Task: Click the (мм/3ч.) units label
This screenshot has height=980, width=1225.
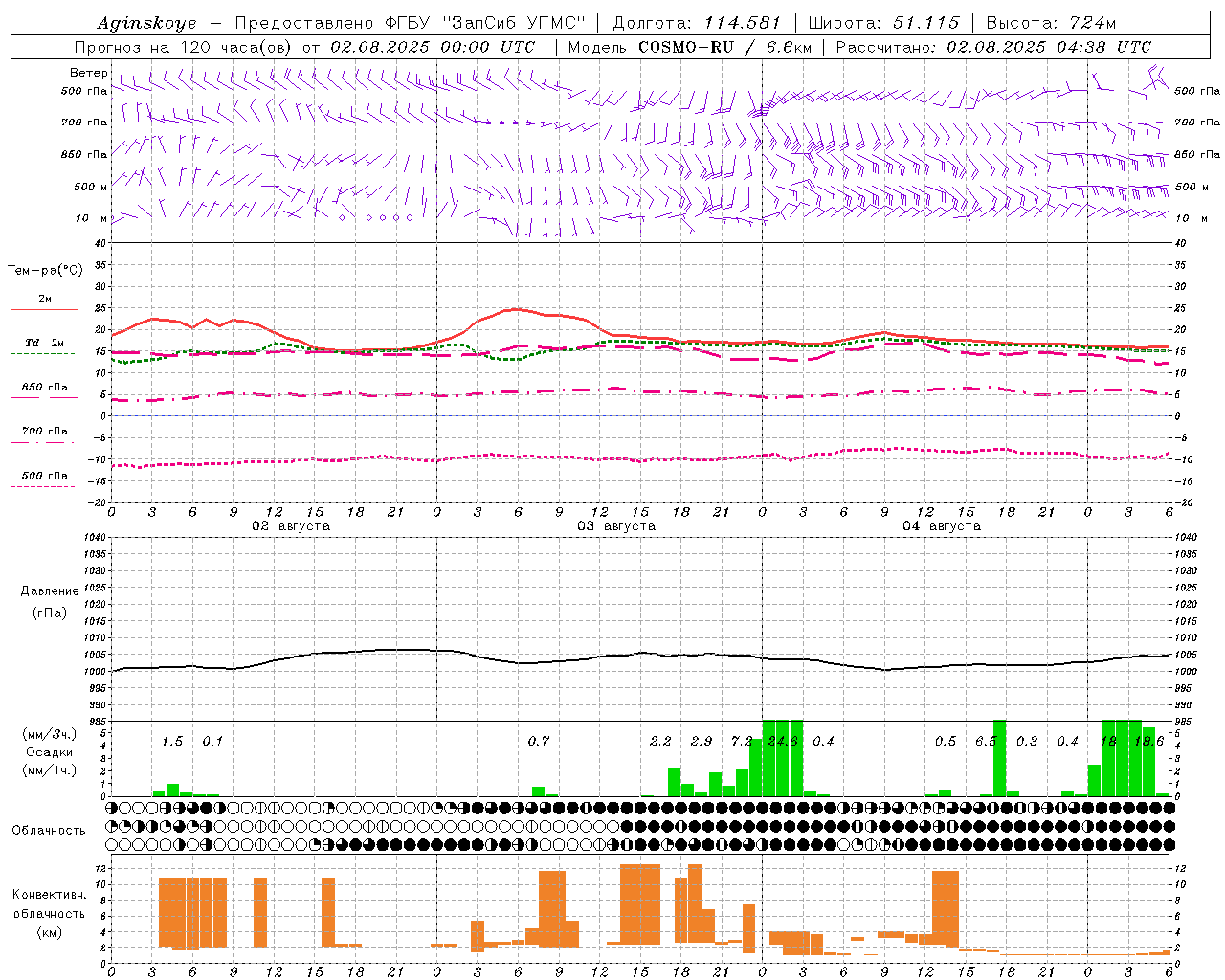Action: point(49,734)
